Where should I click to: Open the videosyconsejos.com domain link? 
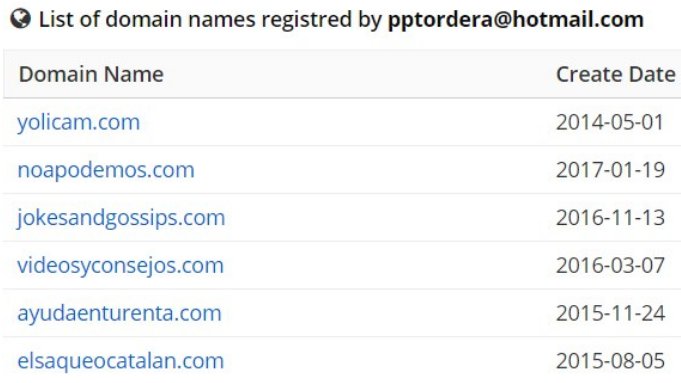click(x=120, y=265)
